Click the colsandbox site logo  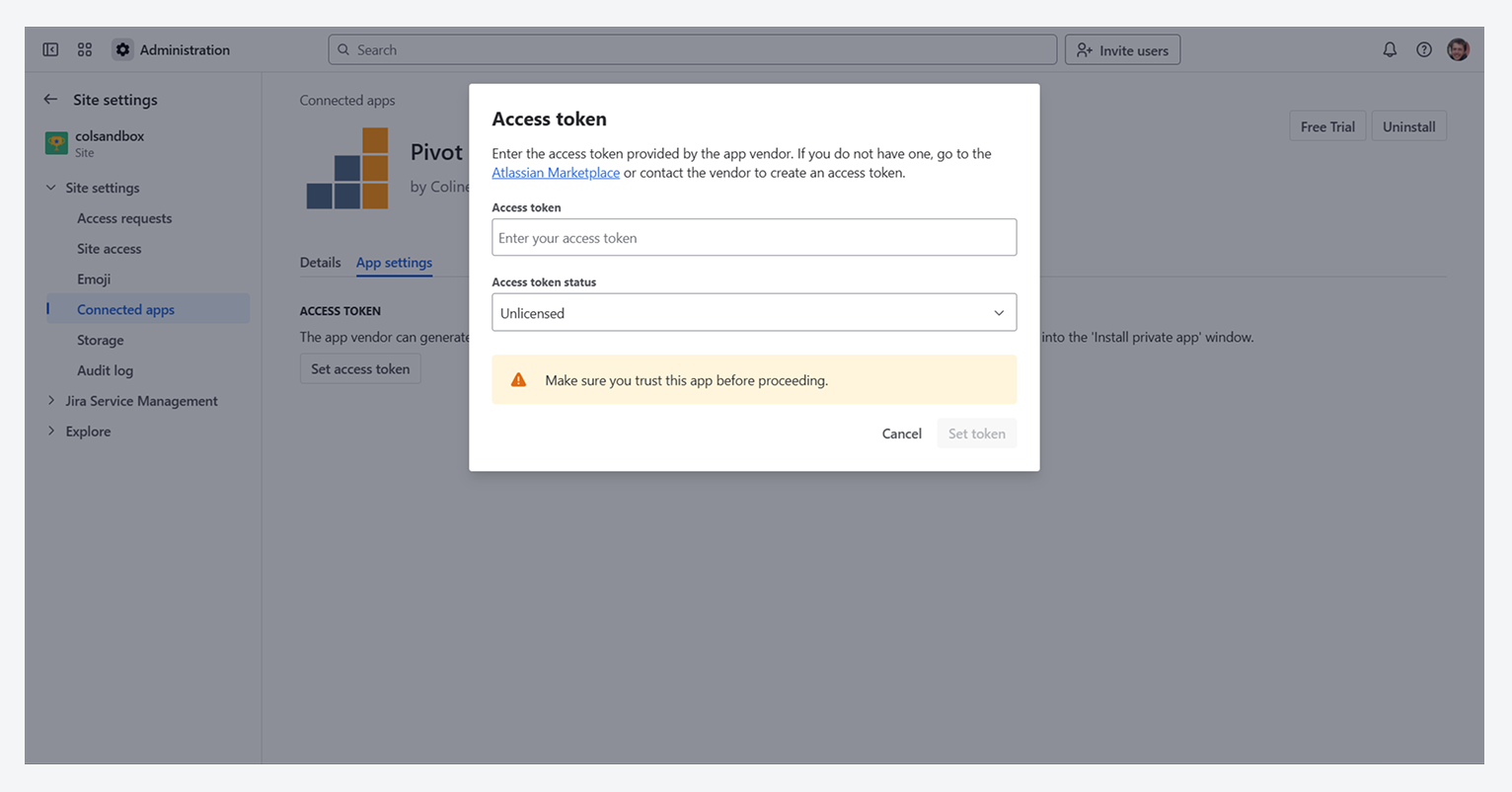[x=56, y=143]
